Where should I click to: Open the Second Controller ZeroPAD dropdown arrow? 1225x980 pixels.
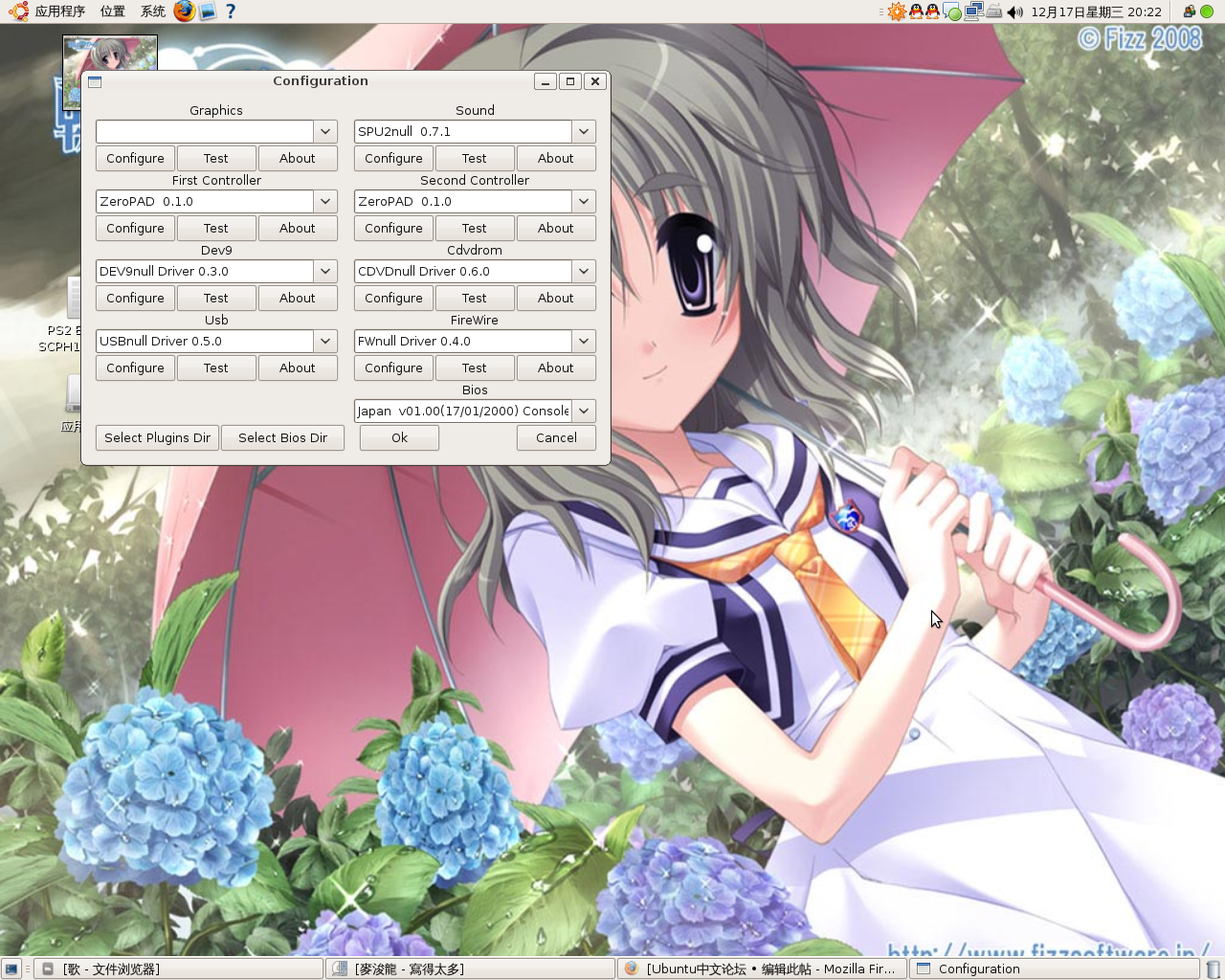pos(584,201)
